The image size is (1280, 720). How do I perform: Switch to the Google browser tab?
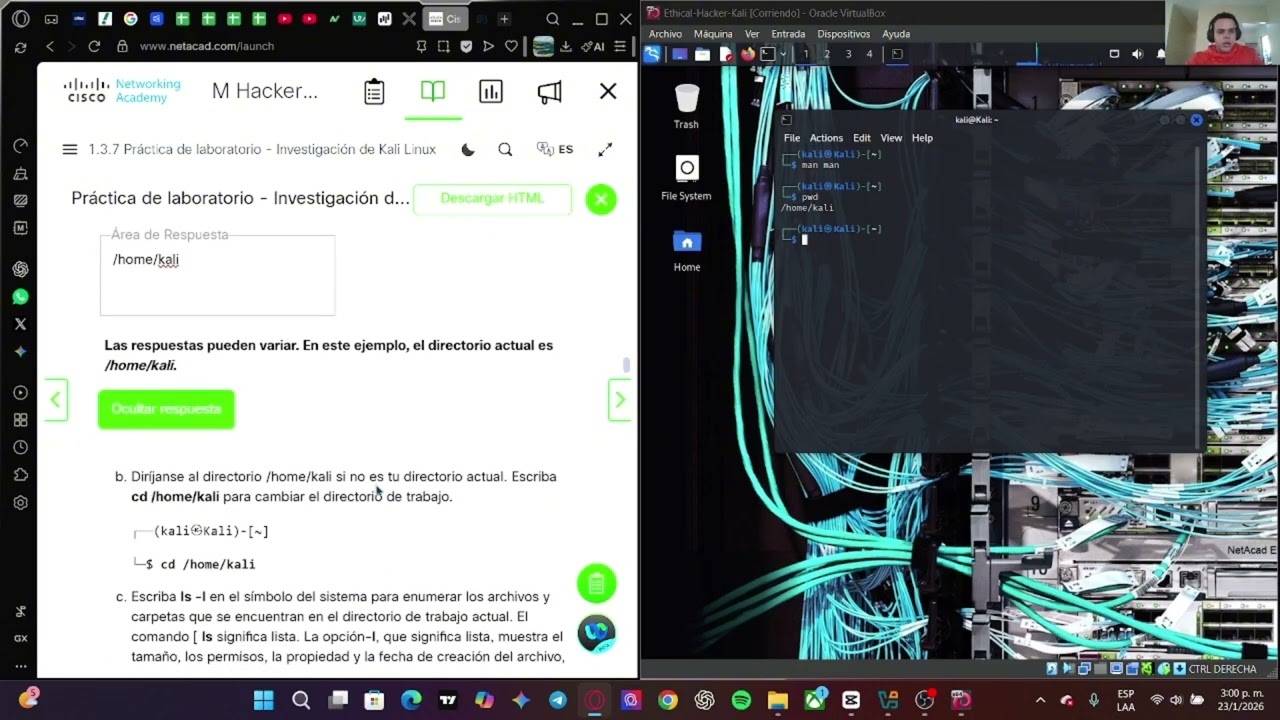[130, 19]
